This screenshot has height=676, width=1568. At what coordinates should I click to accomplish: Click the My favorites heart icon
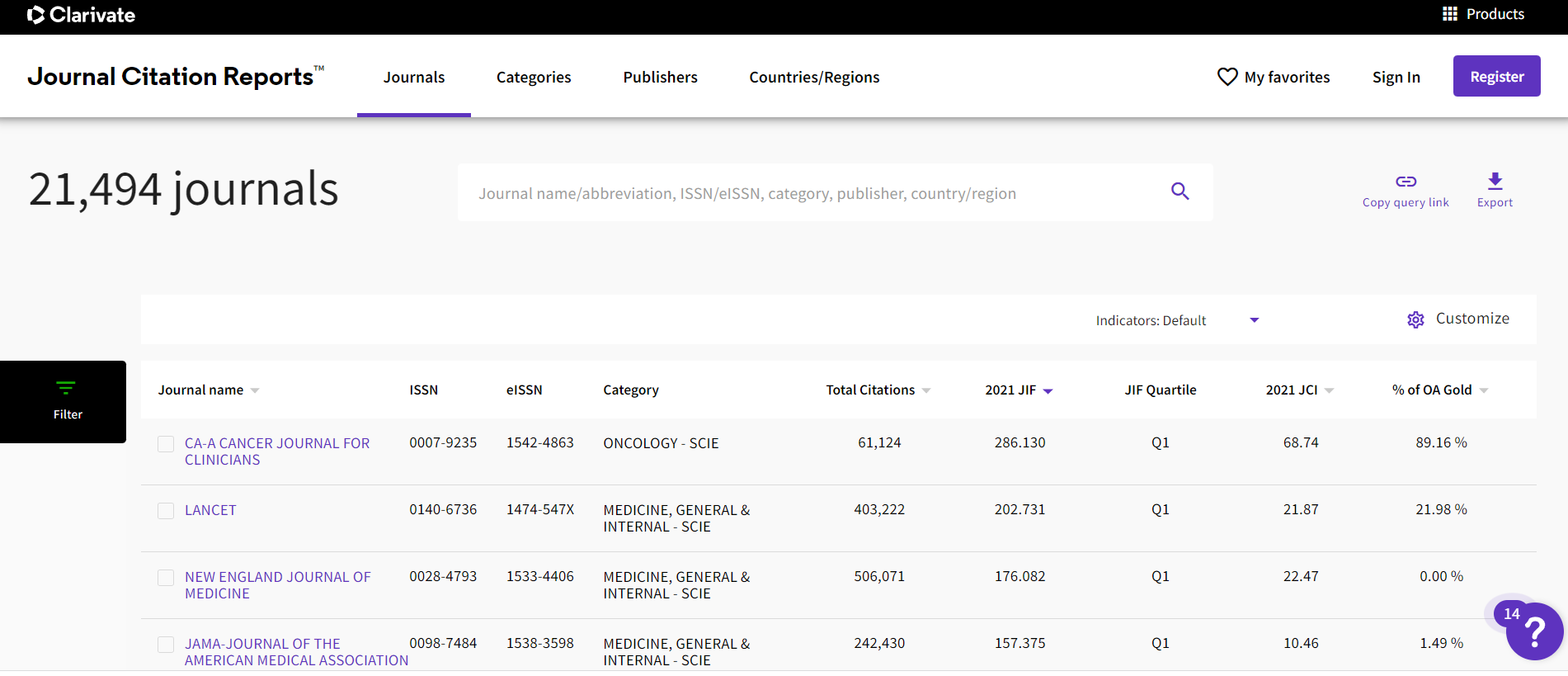[1227, 77]
